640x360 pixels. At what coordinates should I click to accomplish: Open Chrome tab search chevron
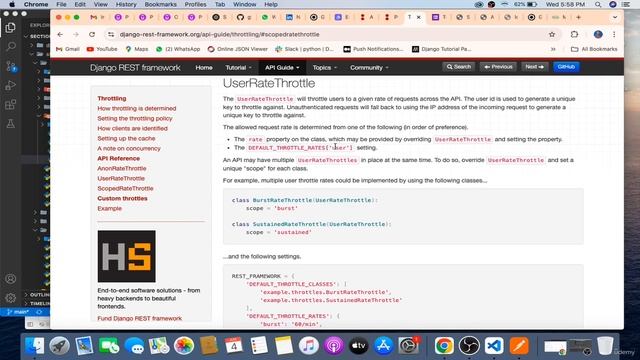[x=615, y=18]
